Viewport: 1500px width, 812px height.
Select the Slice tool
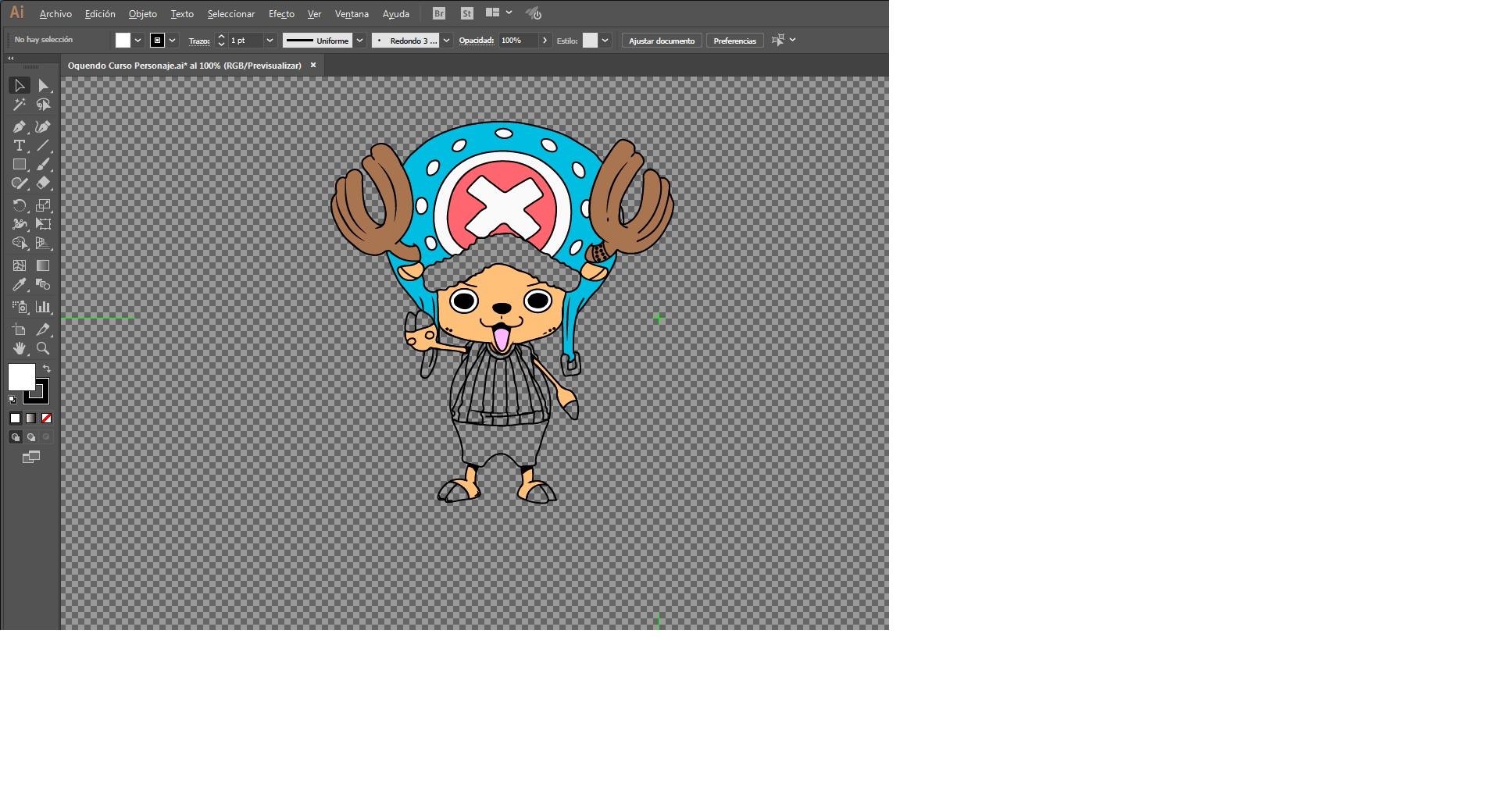pos(44,329)
